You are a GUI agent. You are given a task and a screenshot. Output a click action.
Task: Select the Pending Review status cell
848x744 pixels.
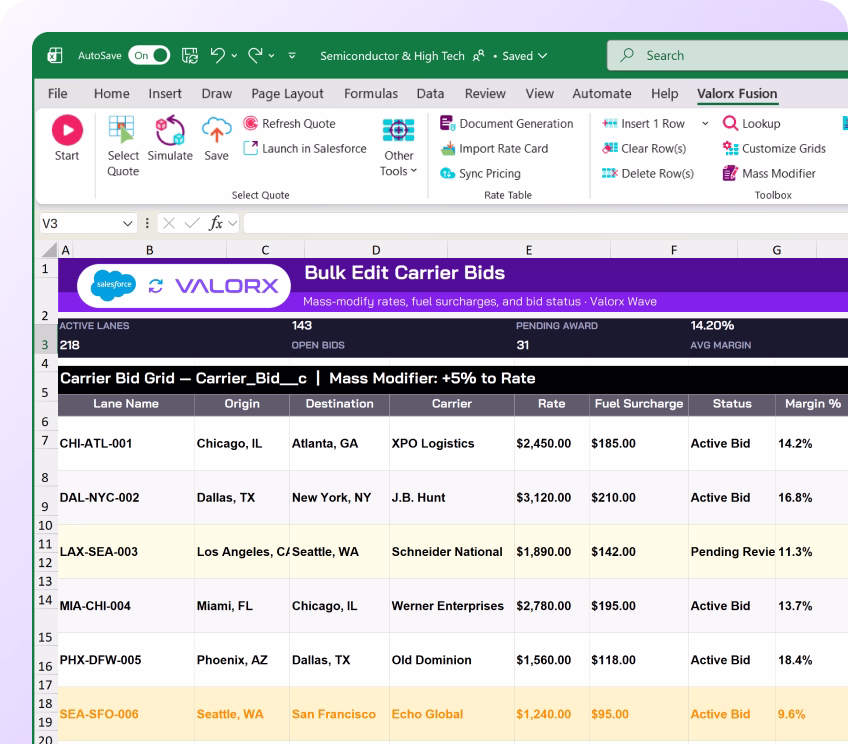coord(732,552)
